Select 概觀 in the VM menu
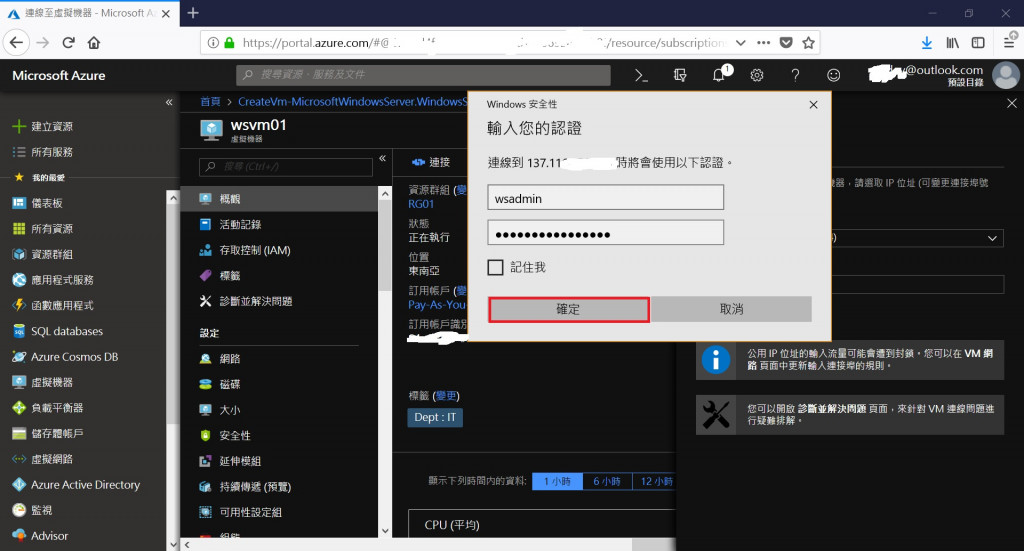 click(x=280, y=198)
